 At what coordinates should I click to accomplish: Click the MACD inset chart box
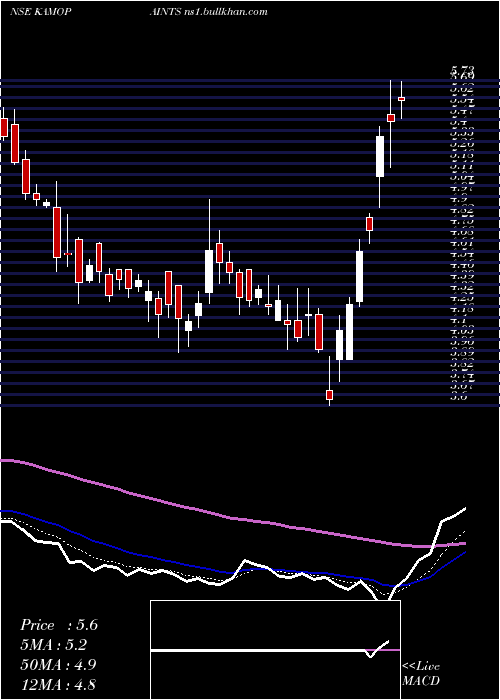coord(275,650)
